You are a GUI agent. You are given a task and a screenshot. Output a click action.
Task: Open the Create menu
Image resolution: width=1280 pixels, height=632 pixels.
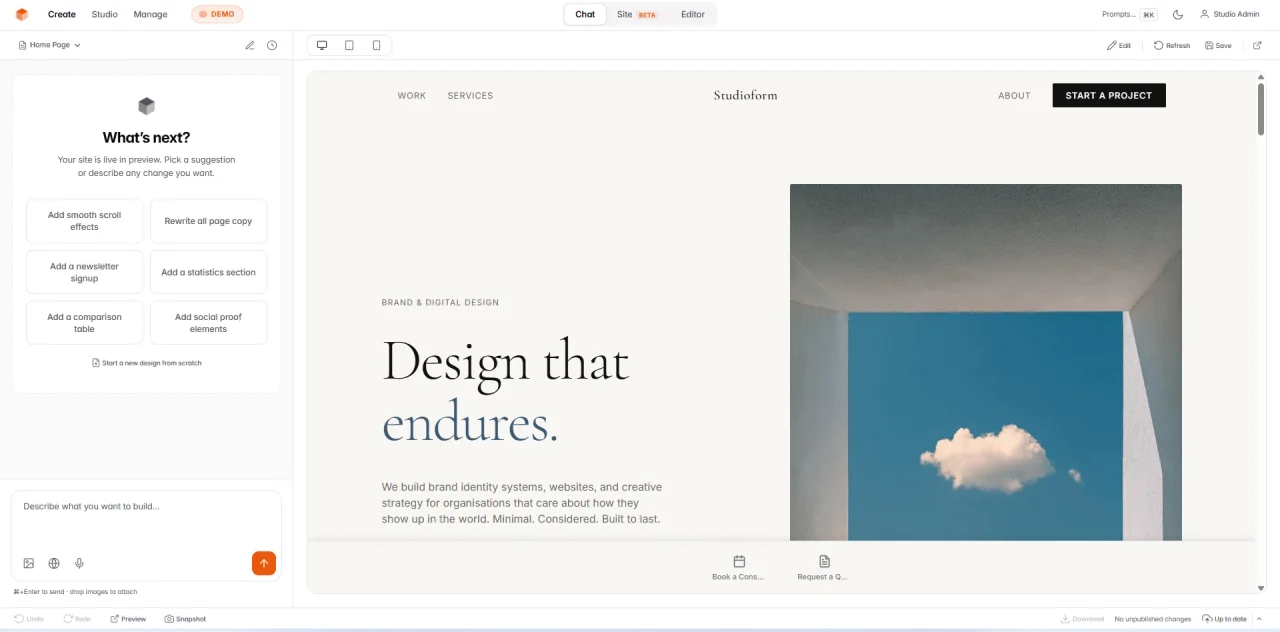pos(62,14)
